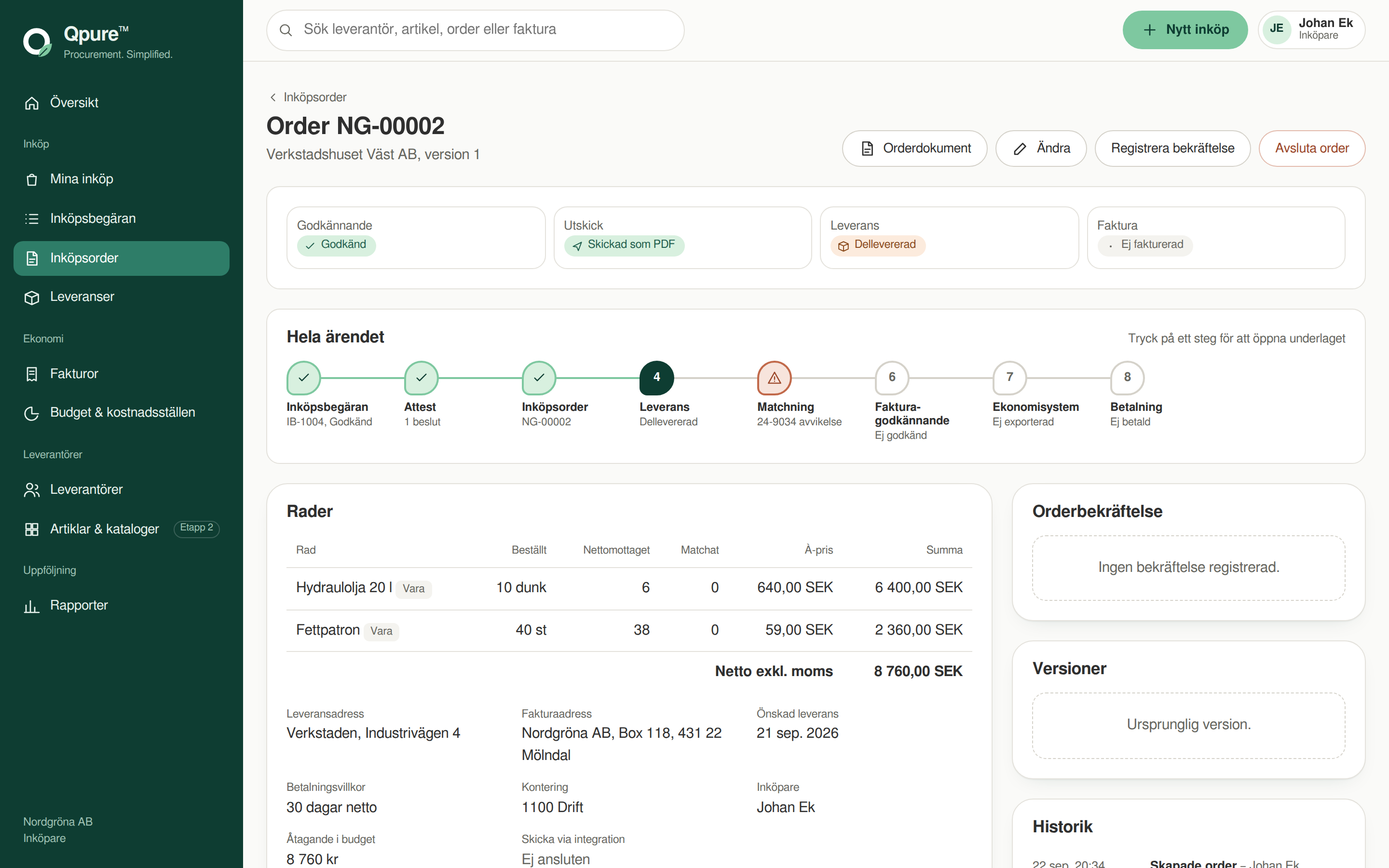Screen dimensions: 1389x868
Task: Open the Inköpsbegäran step circle
Action: coord(304,378)
